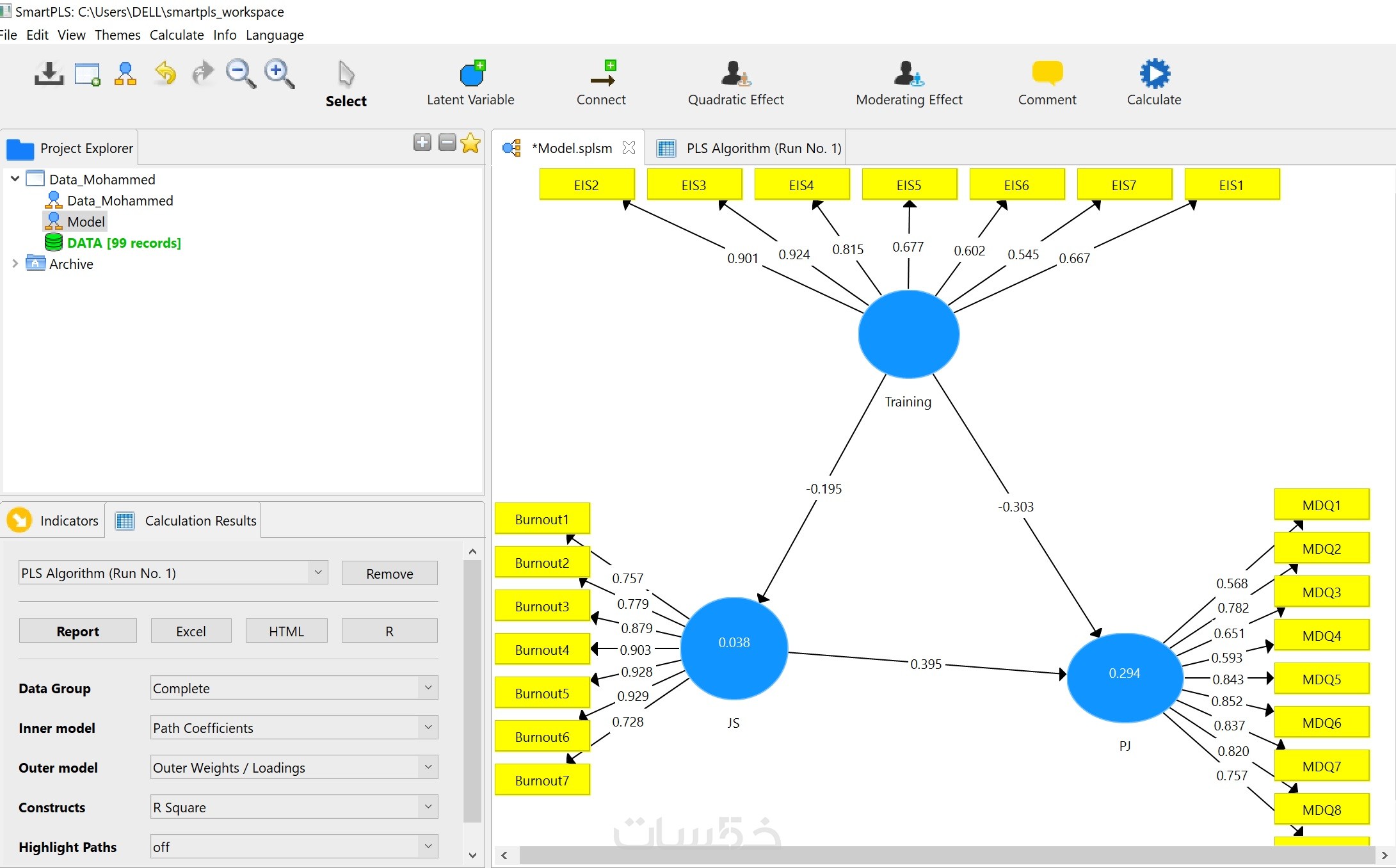Click the Model.splsm tab icon
1396x868 pixels.
coord(511,148)
